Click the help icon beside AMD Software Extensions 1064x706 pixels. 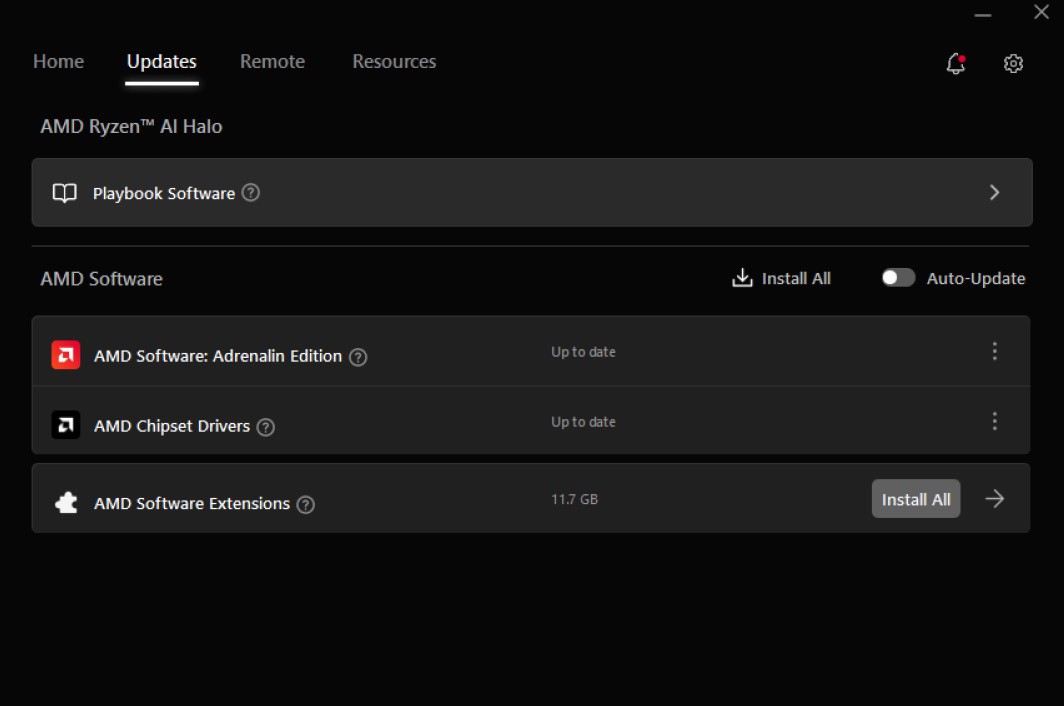pyautogui.click(x=305, y=504)
